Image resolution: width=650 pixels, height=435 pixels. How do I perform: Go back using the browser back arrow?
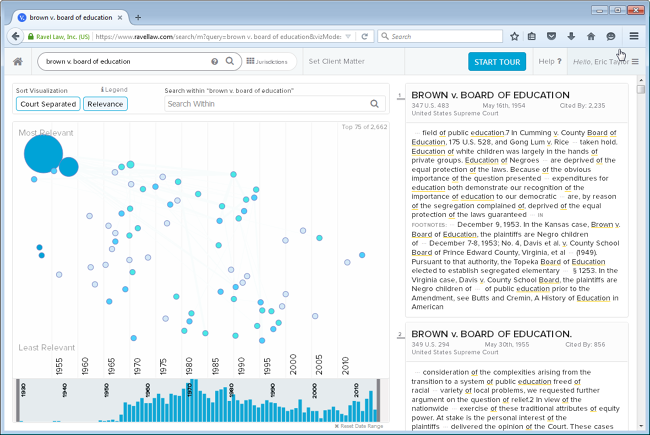[15, 36]
